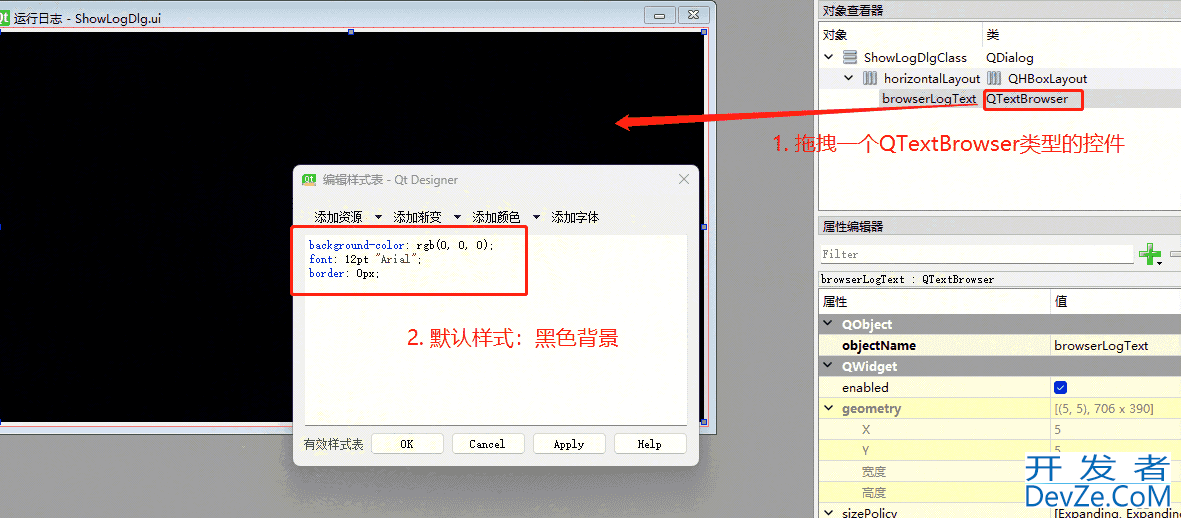Click the 有效样式表 status label
This screenshot has height=518, width=1181.
333,444
